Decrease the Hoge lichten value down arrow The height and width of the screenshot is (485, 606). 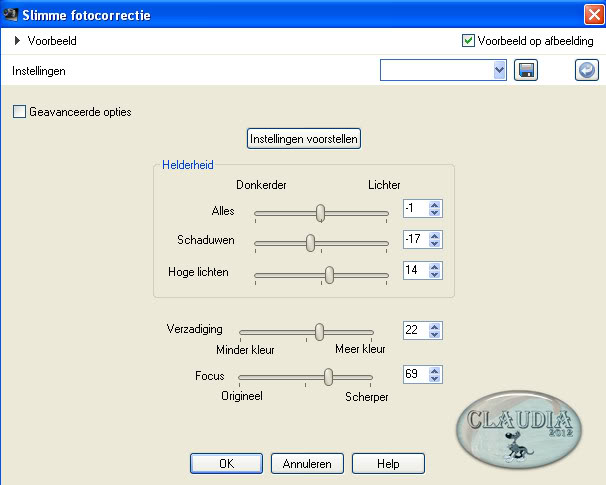click(434, 274)
